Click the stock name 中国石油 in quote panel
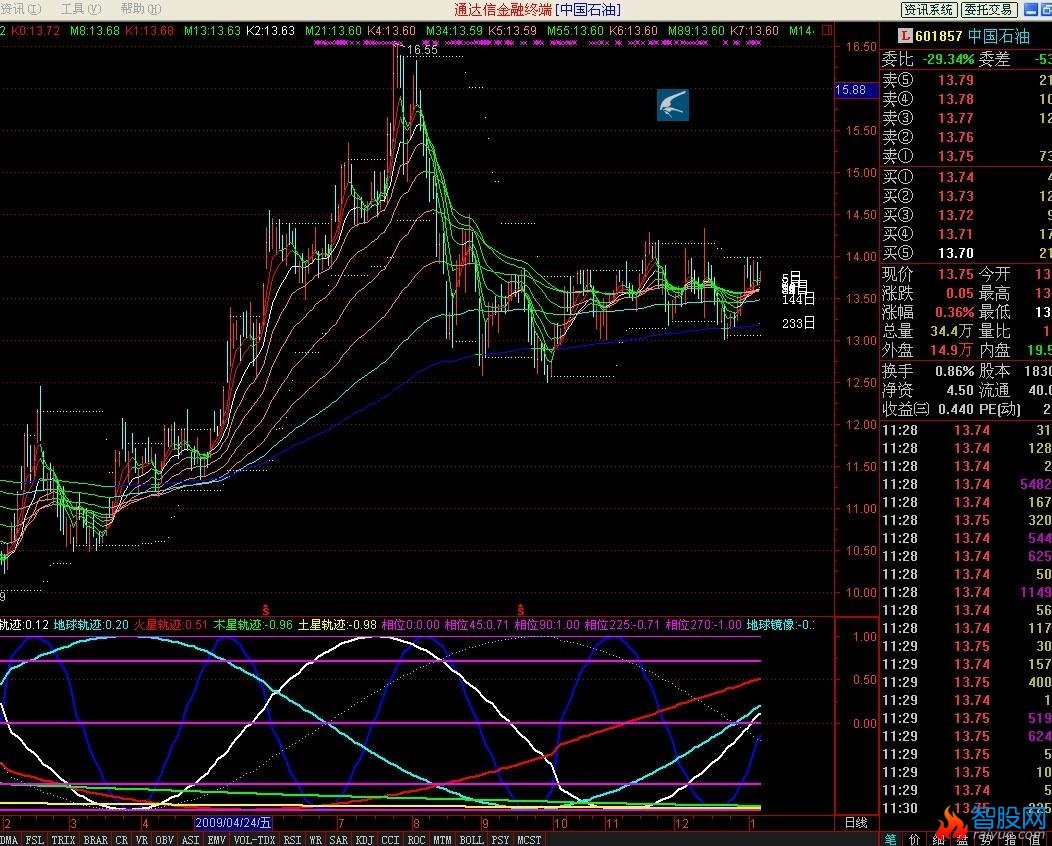 pyautogui.click(x=999, y=36)
